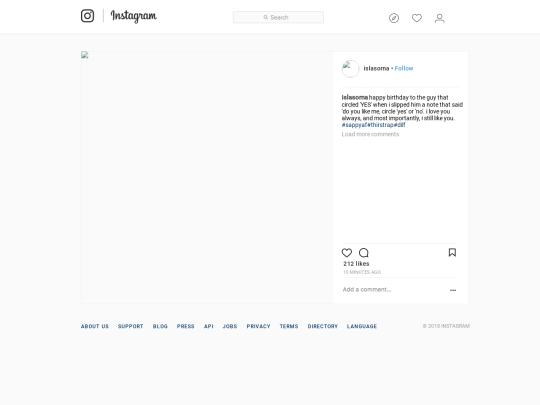Open the activity heart icon in header
Screen dimensions: 540x405
417,18
